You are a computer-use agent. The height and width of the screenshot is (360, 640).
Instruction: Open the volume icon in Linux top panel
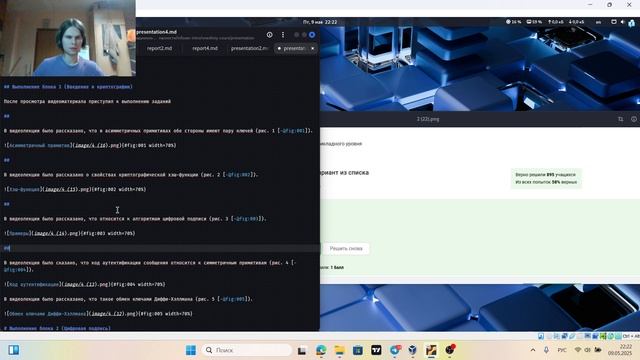622,22
